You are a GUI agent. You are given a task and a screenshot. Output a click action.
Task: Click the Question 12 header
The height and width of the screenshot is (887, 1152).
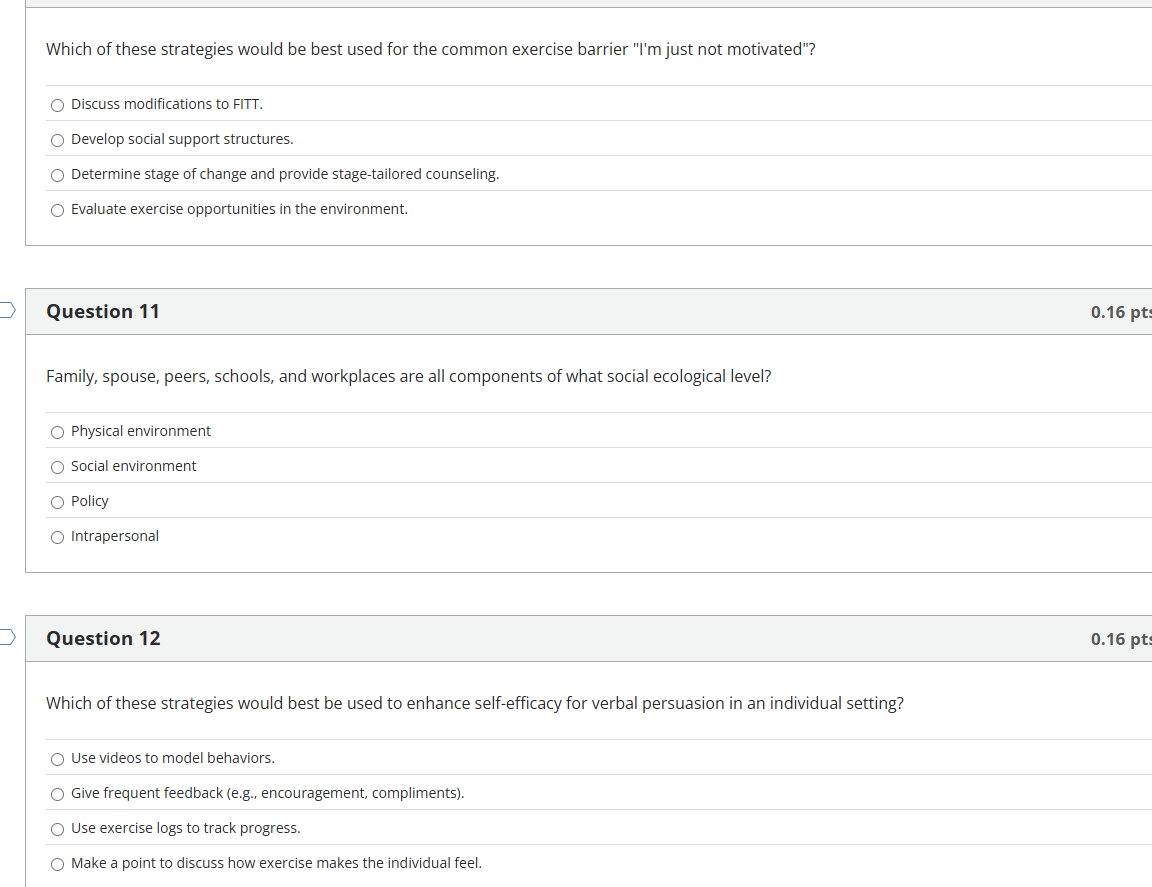click(x=103, y=638)
